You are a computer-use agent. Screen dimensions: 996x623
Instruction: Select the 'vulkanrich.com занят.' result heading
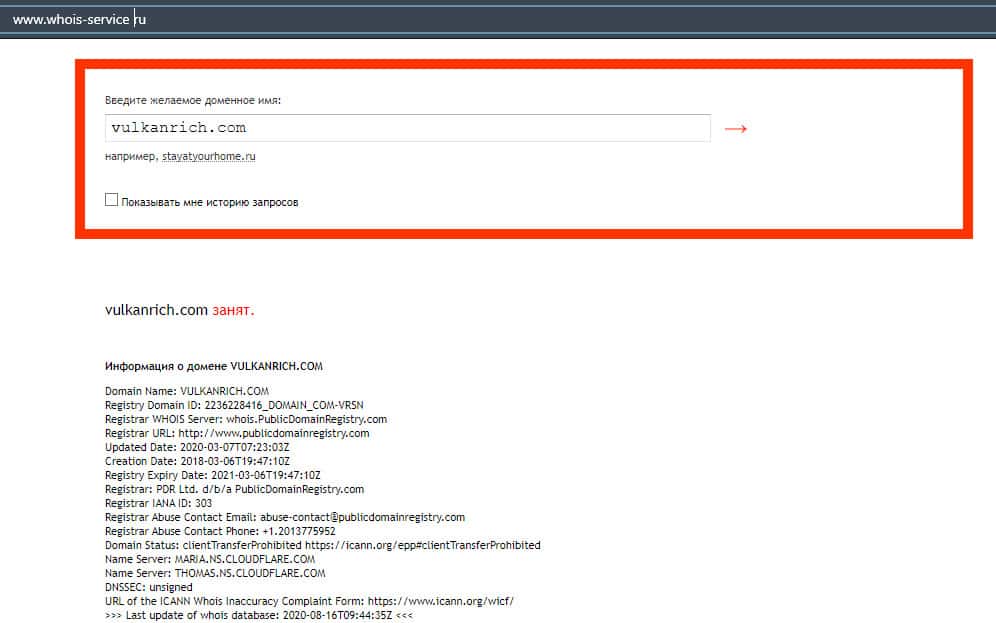pyautogui.click(x=179, y=310)
